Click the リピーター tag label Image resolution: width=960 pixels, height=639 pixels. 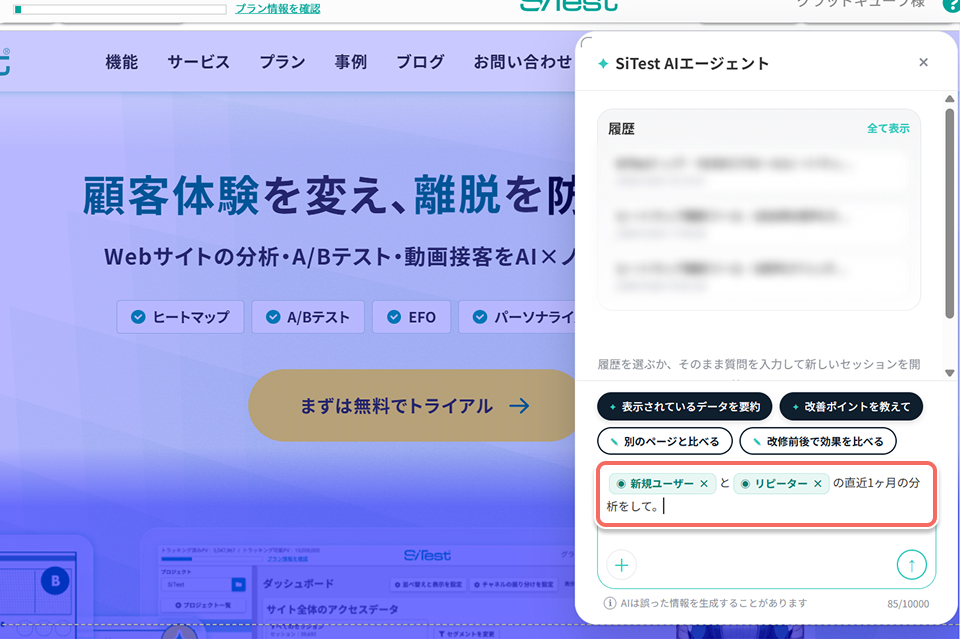coord(781,484)
